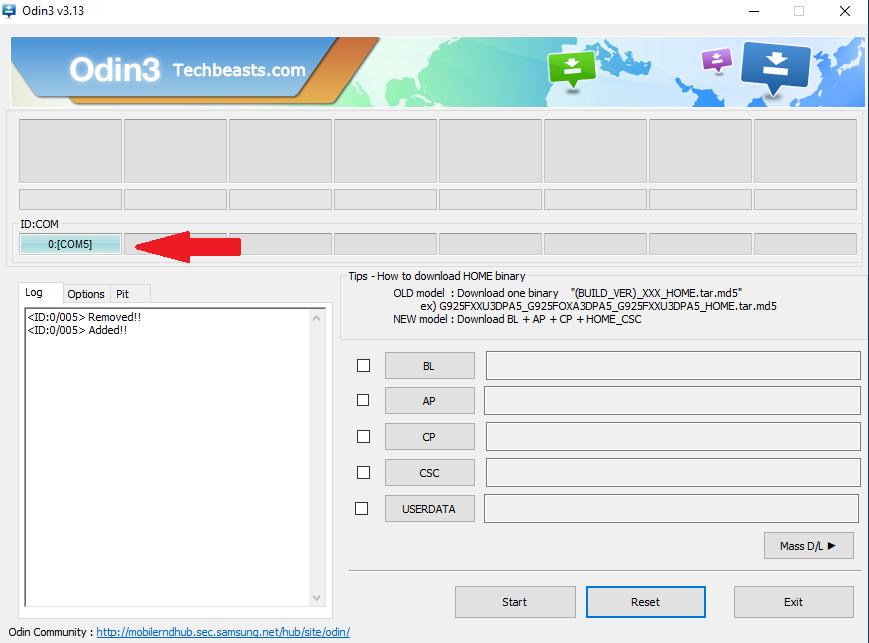
Task: Click the USERDATA file path field
Action: tap(671, 508)
